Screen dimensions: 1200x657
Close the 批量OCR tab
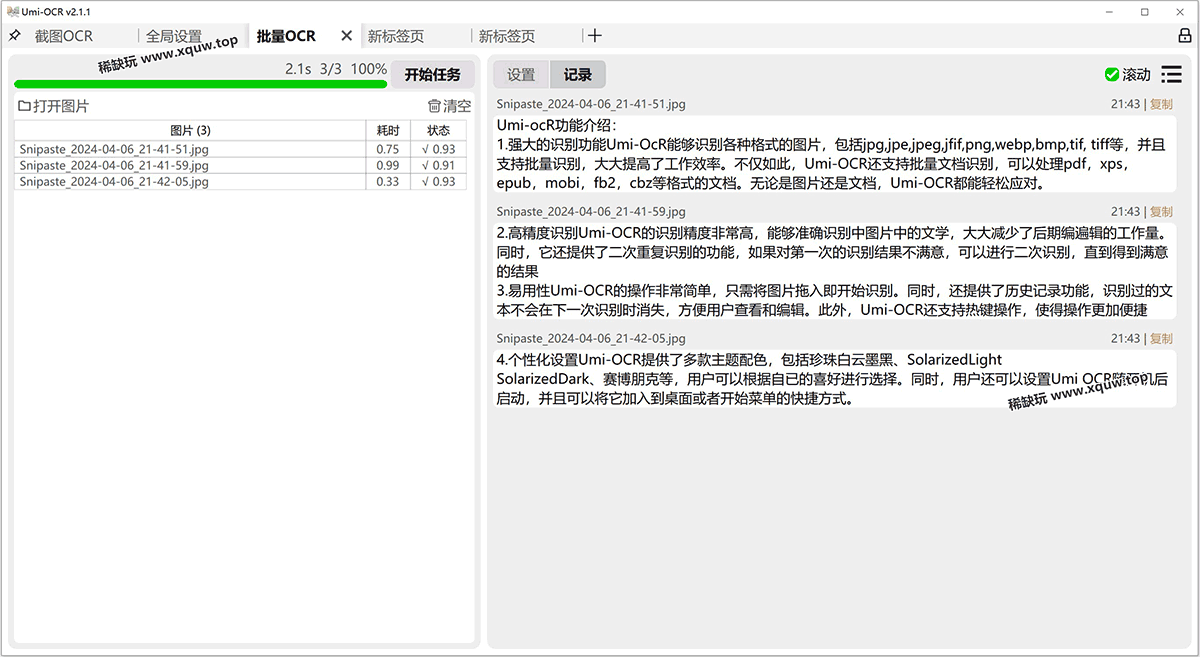coord(347,35)
